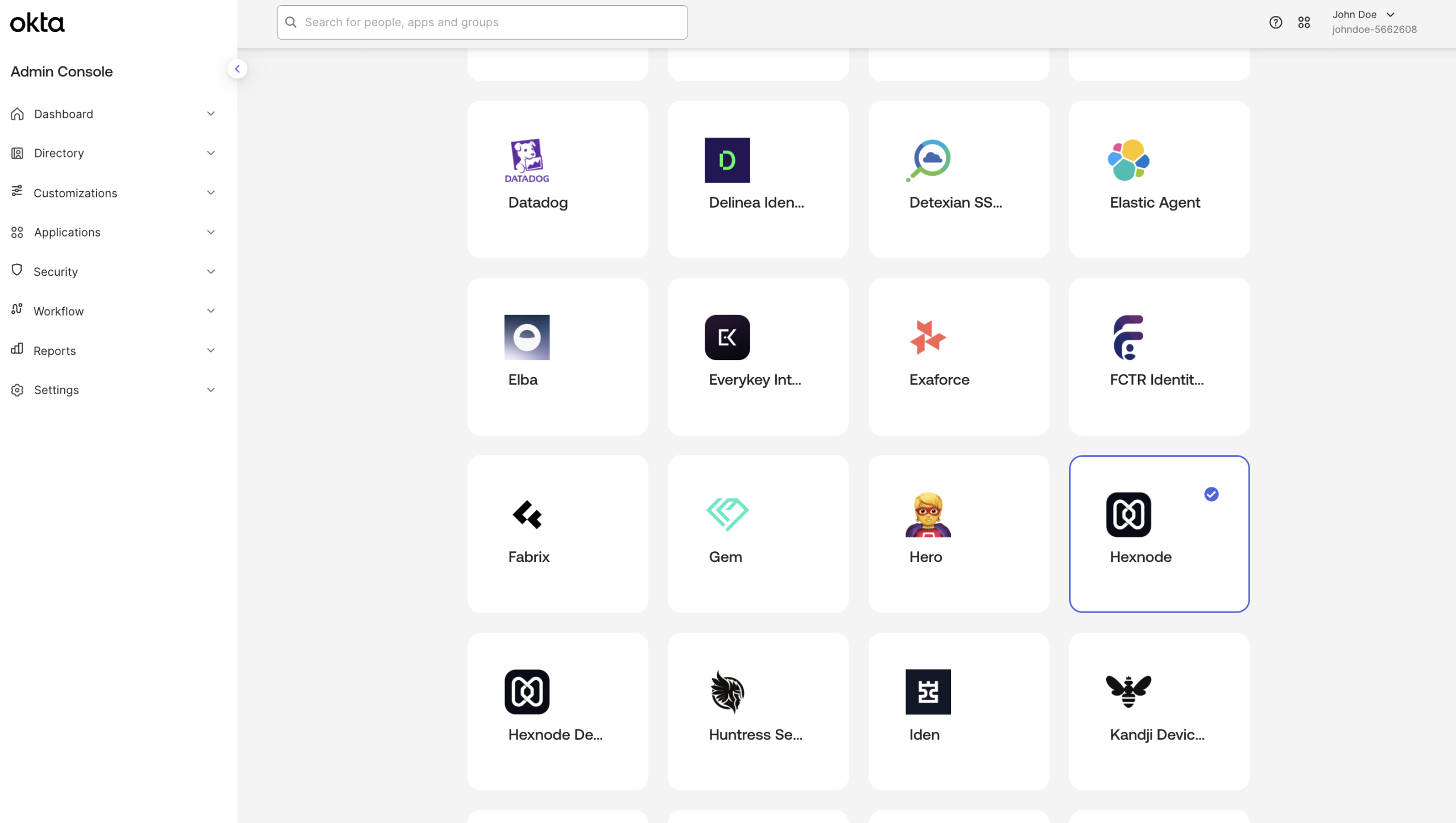
Task: Click the Exaforce logo icon
Action: 928,337
